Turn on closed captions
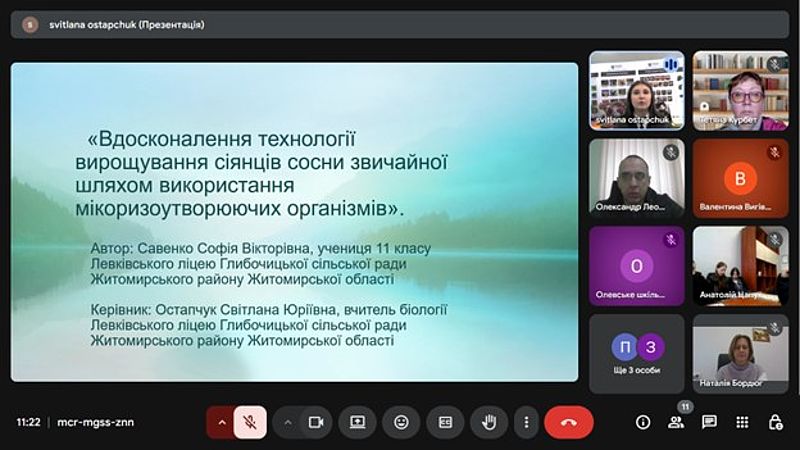The width and height of the screenshot is (800, 450). click(446, 422)
